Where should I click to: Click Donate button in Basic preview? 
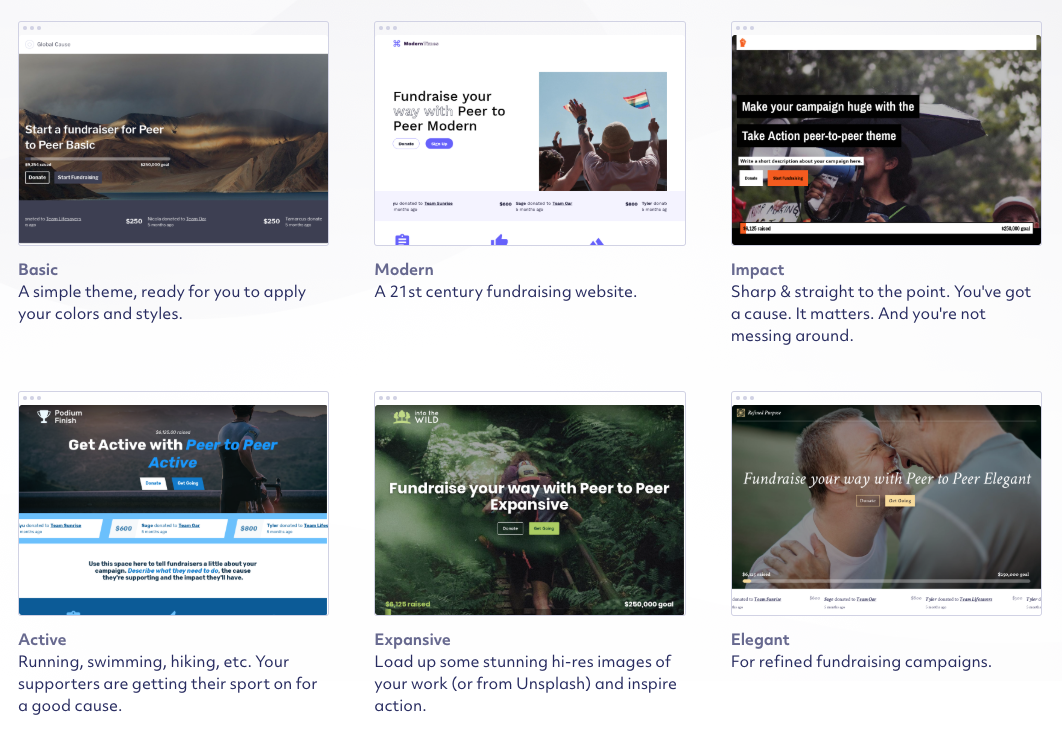click(37, 177)
